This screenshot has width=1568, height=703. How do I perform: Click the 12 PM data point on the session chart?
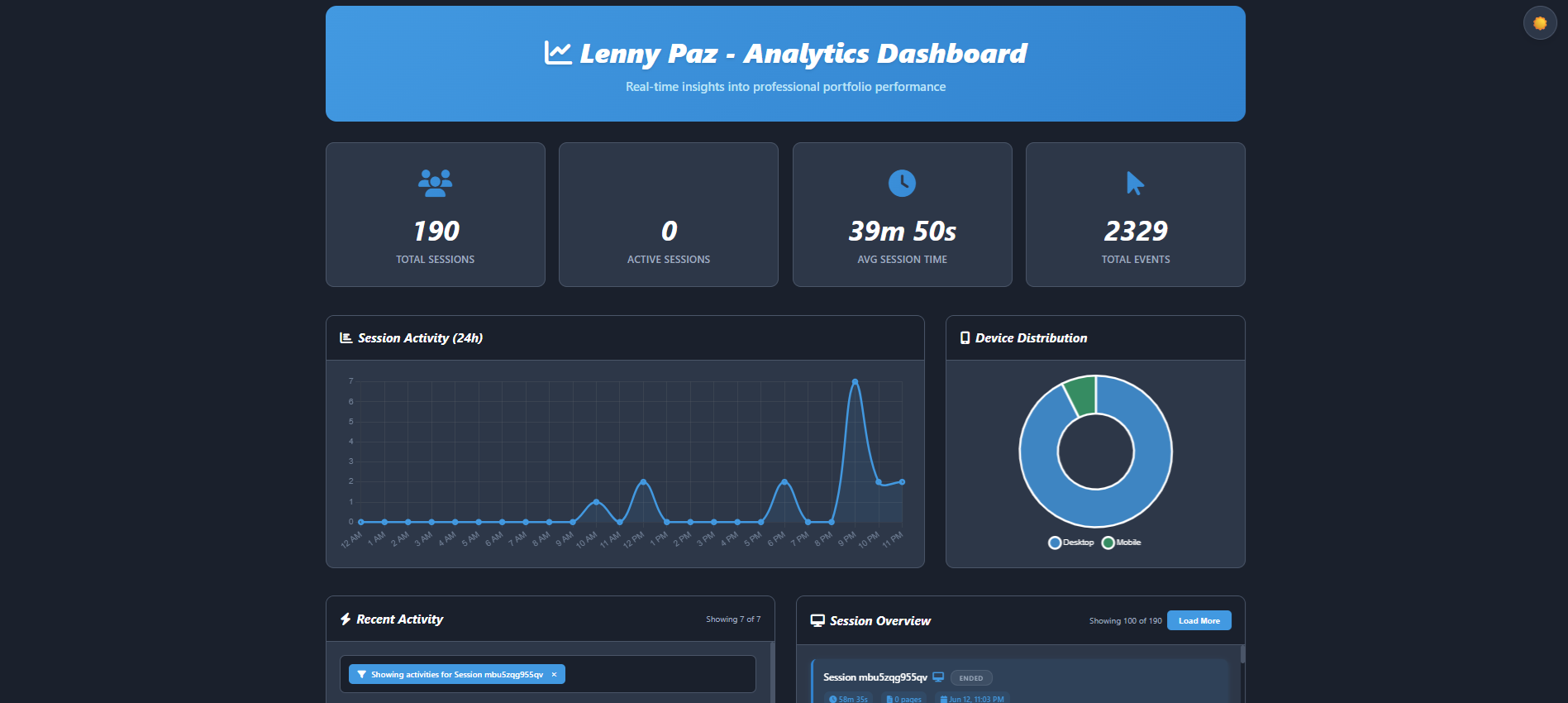(x=643, y=482)
